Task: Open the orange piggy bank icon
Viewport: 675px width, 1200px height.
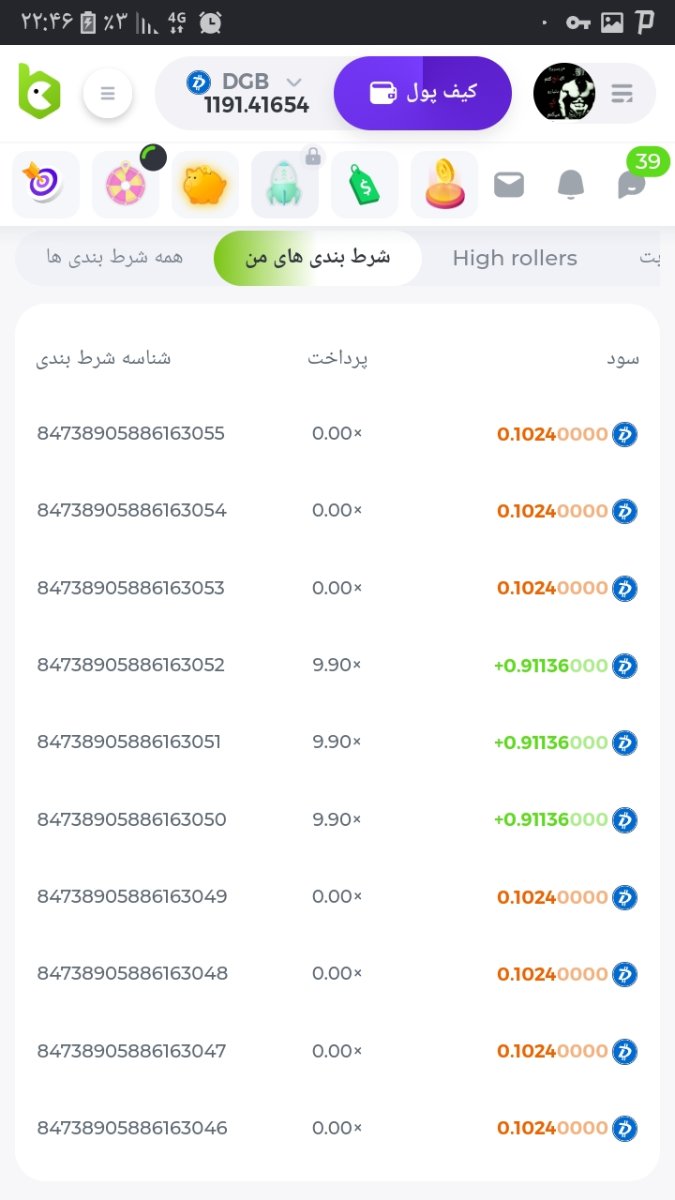Action: [205, 184]
